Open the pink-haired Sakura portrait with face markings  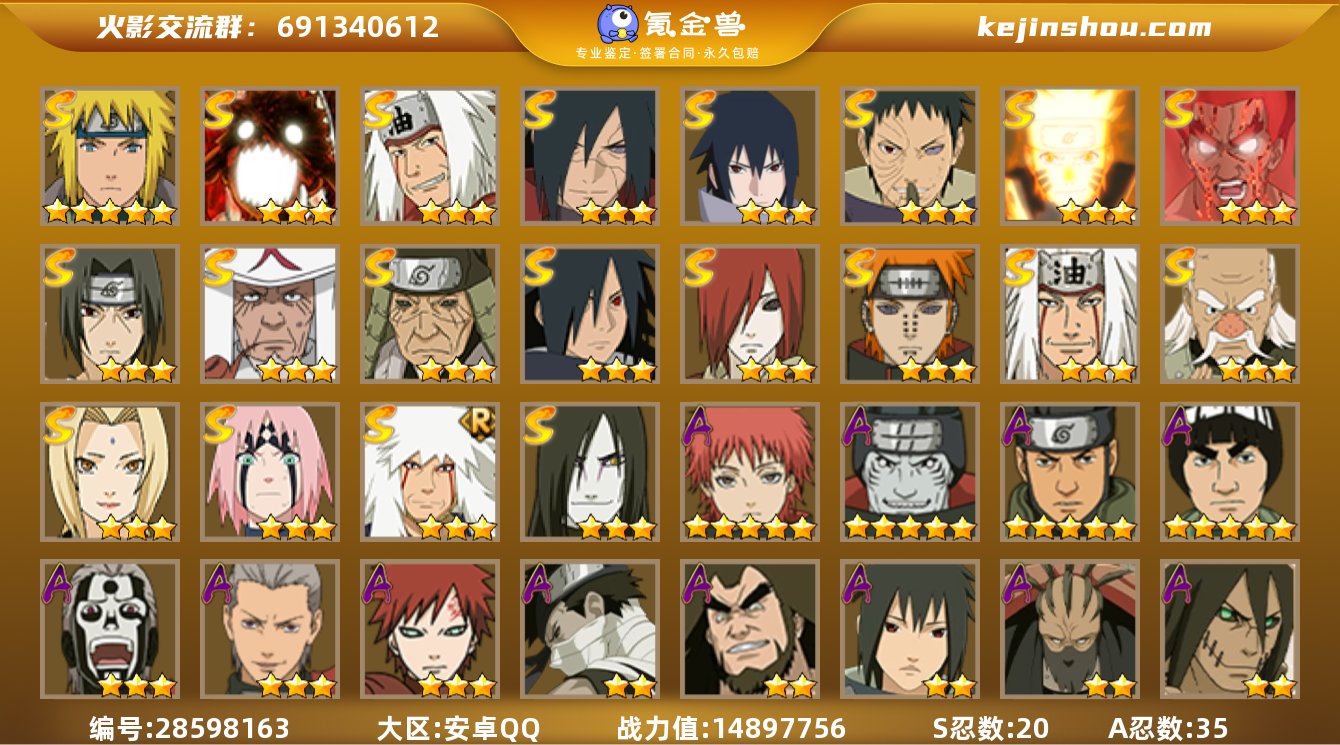(270, 472)
